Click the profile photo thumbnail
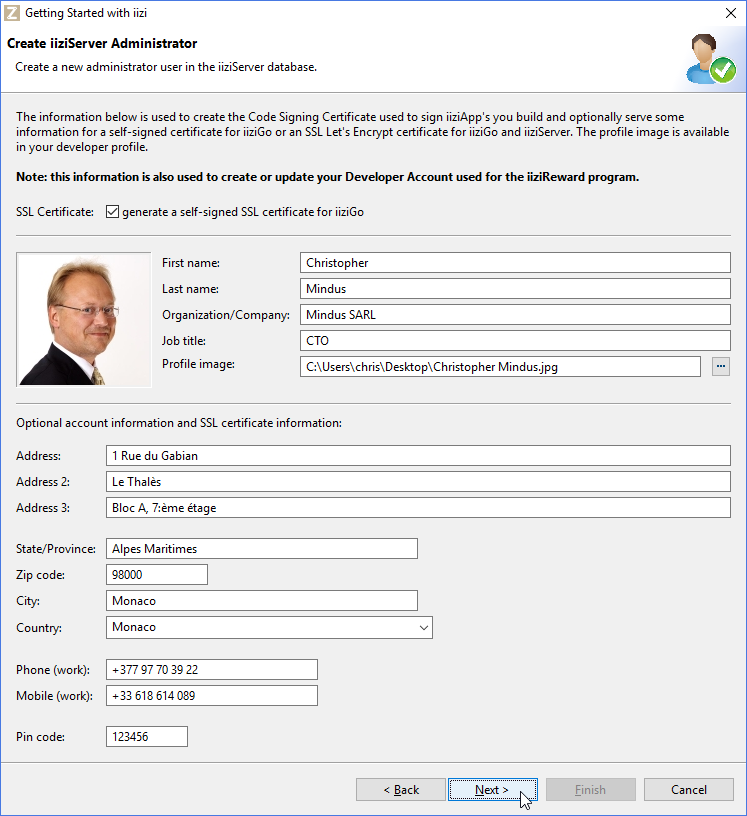 click(x=84, y=319)
